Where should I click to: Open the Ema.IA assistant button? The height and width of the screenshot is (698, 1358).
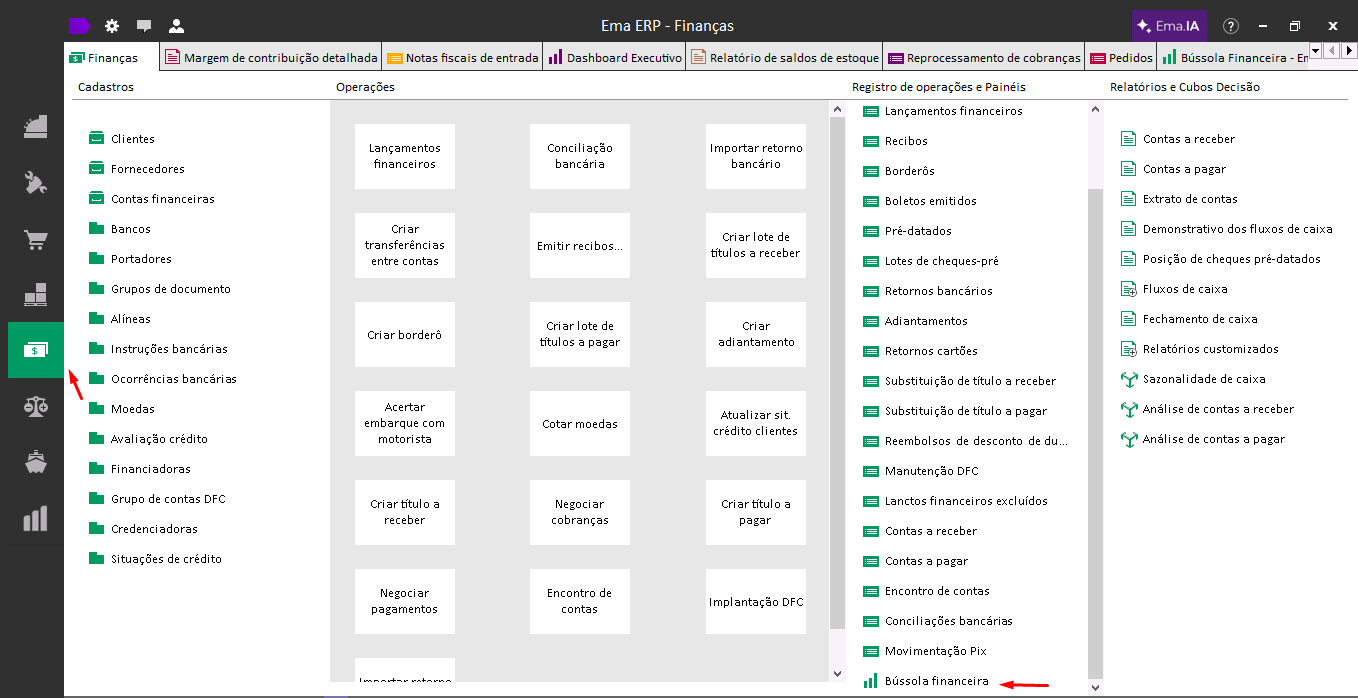coord(1169,26)
